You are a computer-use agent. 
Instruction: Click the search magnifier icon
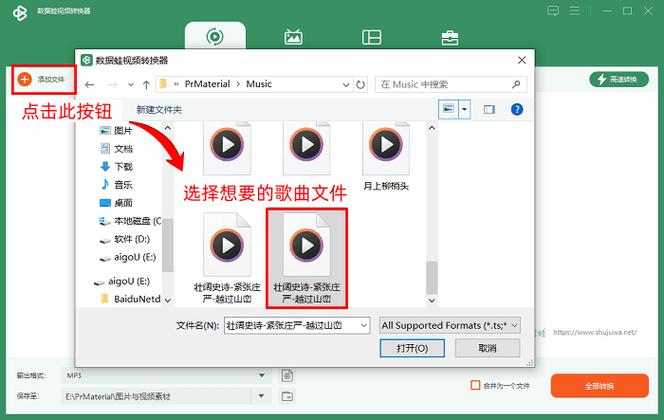(x=516, y=84)
